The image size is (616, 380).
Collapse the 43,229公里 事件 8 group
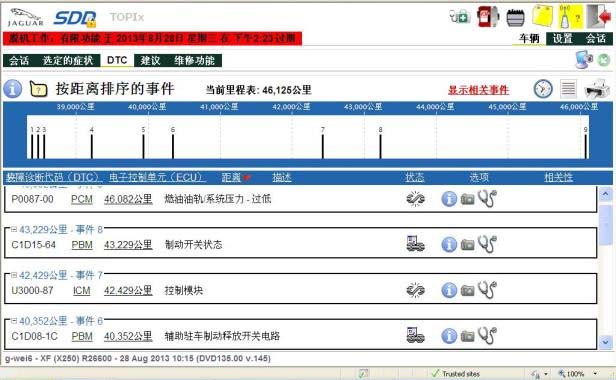(x=14, y=229)
